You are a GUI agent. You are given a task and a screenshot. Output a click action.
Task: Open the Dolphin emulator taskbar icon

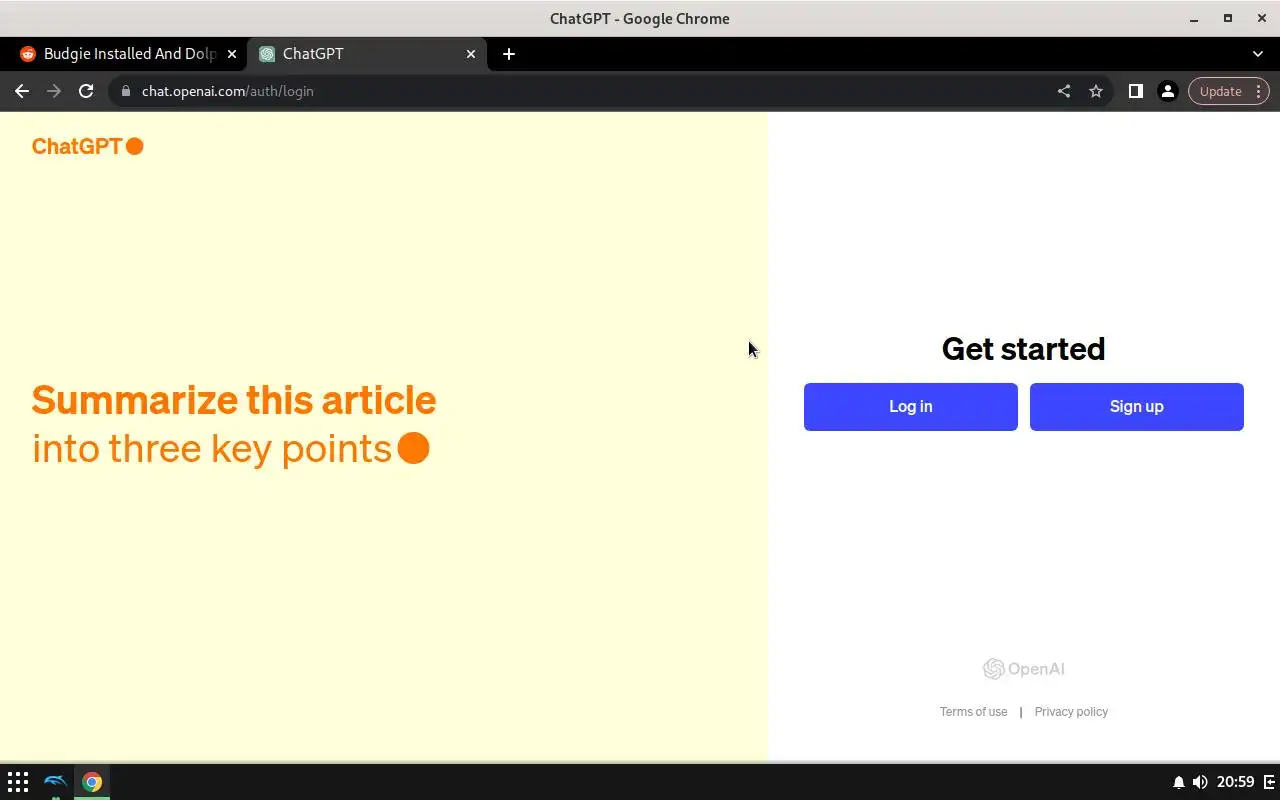click(55, 782)
